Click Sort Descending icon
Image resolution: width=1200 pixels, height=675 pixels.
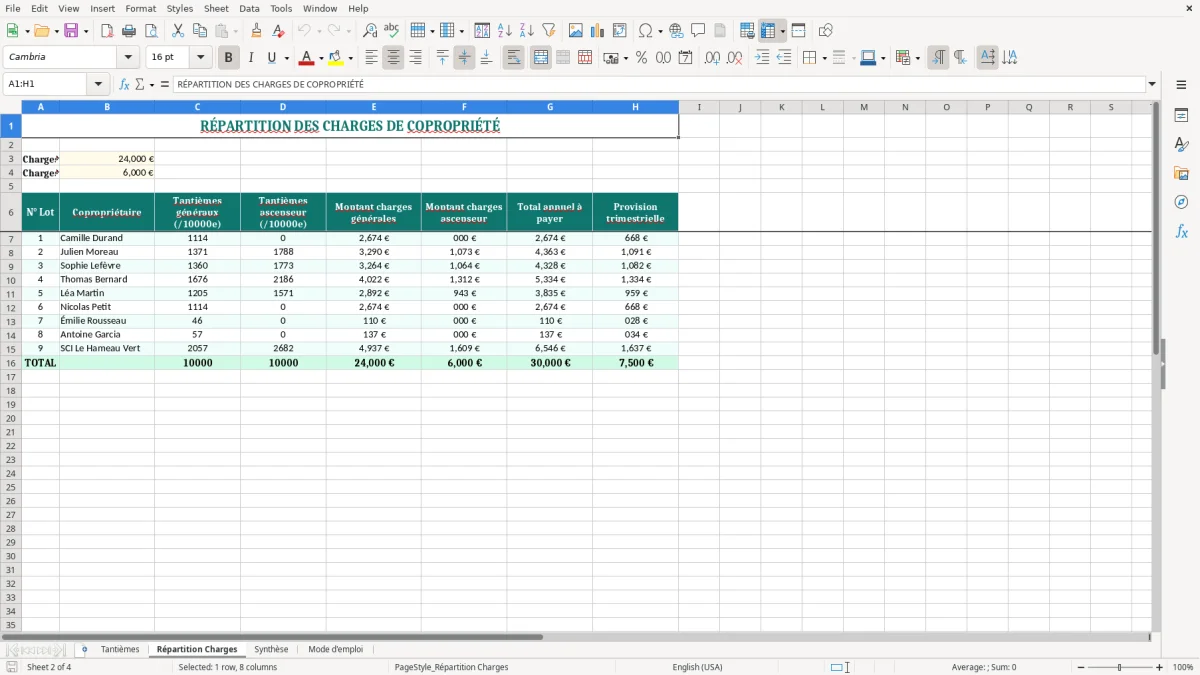pyautogui.click(x=527, y=31)
